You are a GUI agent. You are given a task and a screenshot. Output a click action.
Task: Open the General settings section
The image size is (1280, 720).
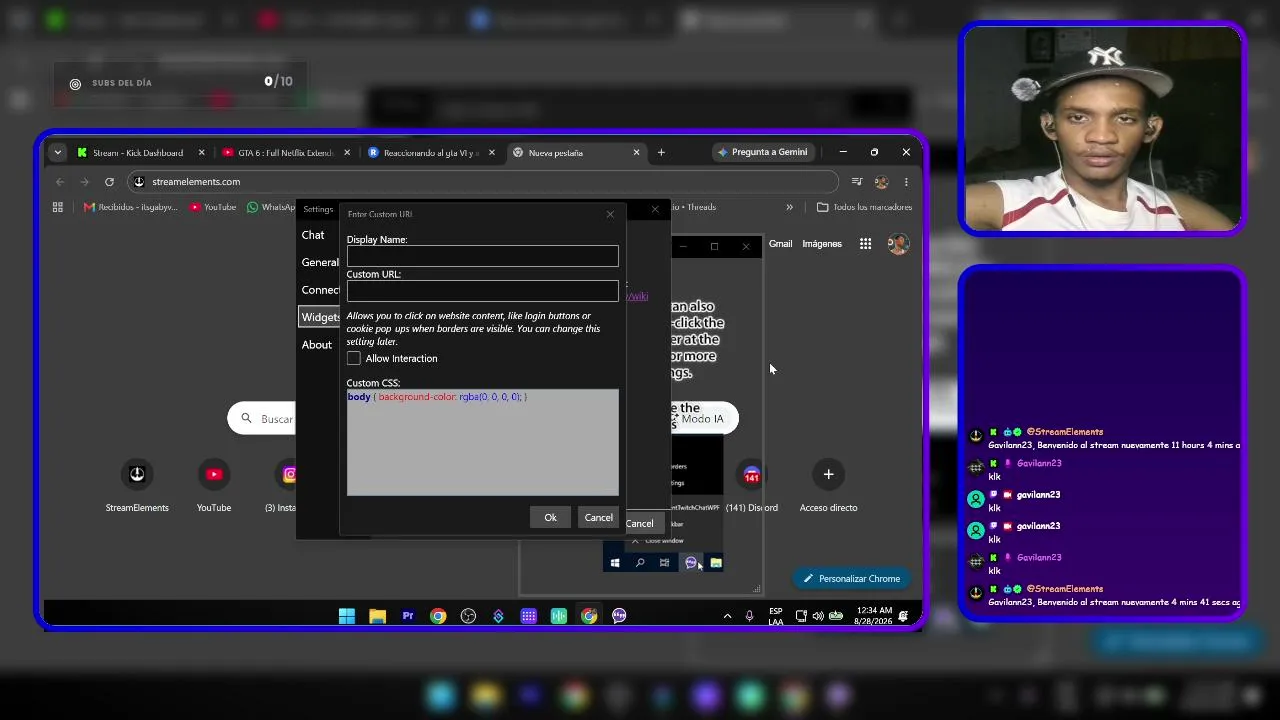point(320,262)
